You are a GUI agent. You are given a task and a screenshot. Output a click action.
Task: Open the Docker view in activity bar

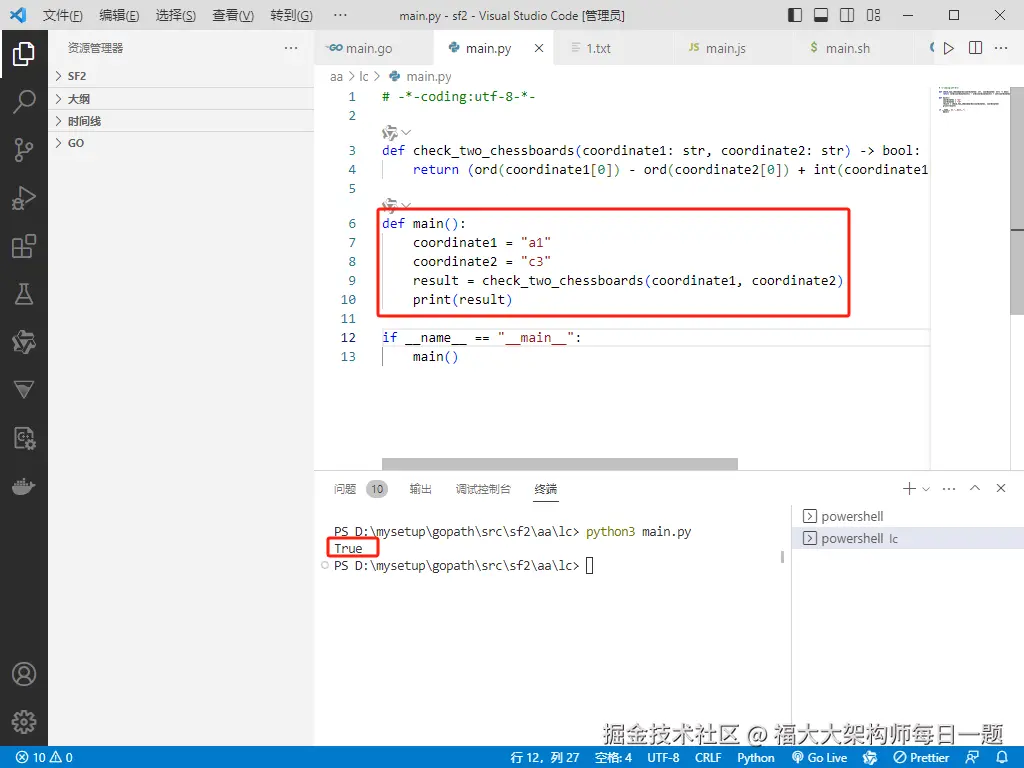24,487
